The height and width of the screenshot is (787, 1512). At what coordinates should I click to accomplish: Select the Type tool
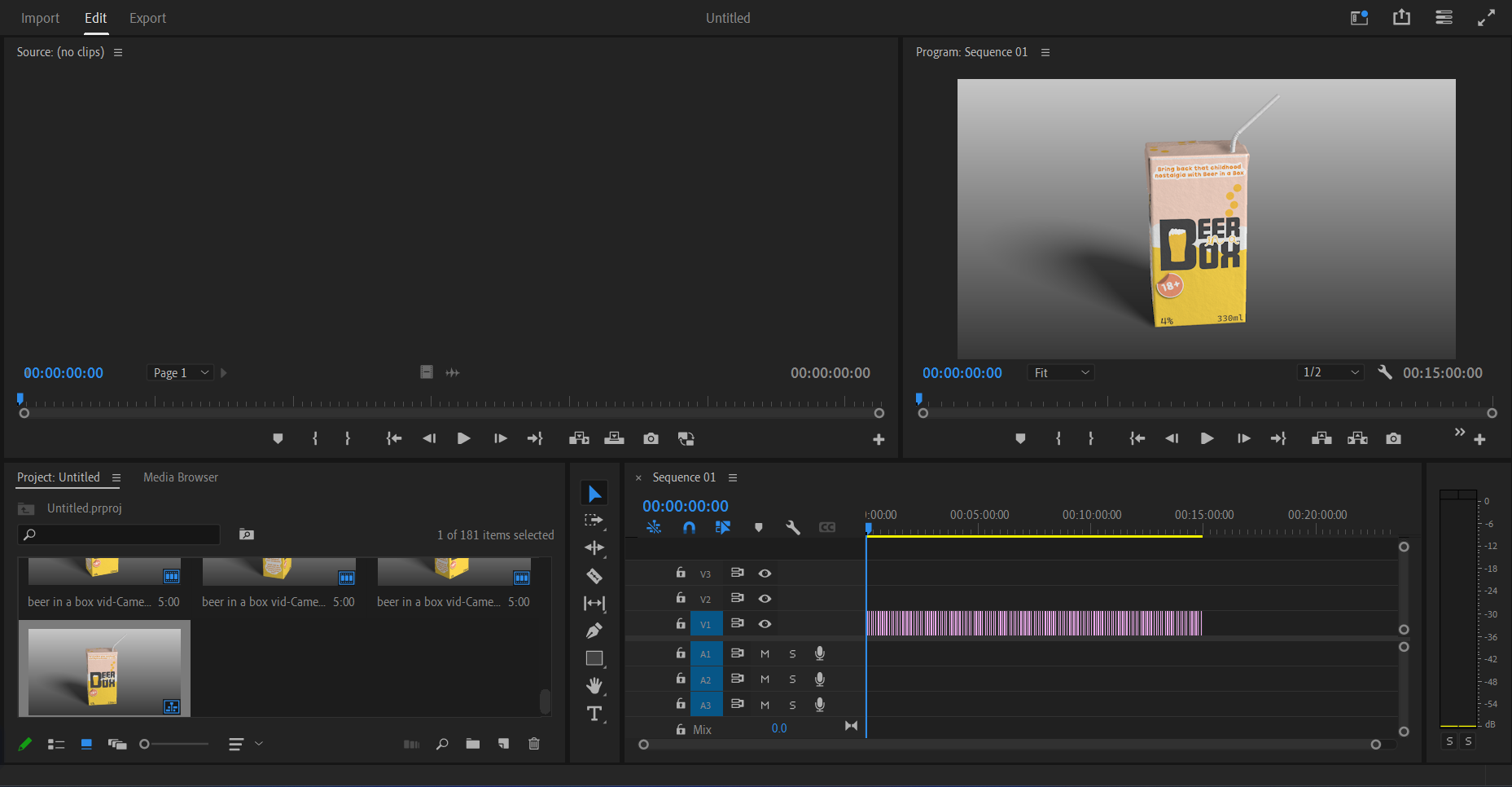pyautogui.click(x=594, y=714)
